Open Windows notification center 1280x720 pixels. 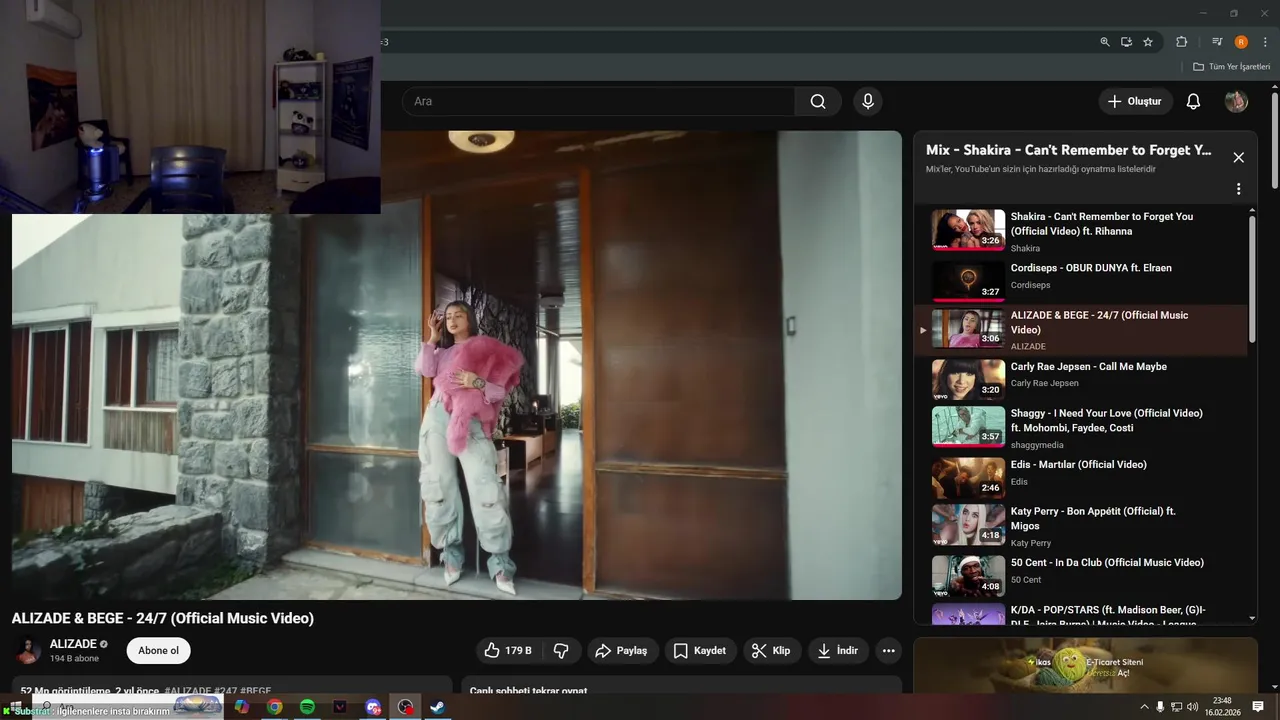tap(1258, 707)
